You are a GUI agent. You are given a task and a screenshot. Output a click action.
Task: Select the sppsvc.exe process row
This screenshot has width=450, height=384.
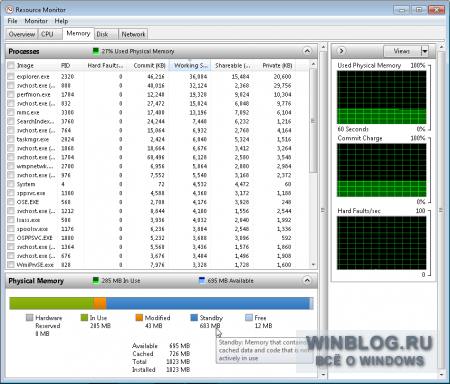click(x=157, y=193)
